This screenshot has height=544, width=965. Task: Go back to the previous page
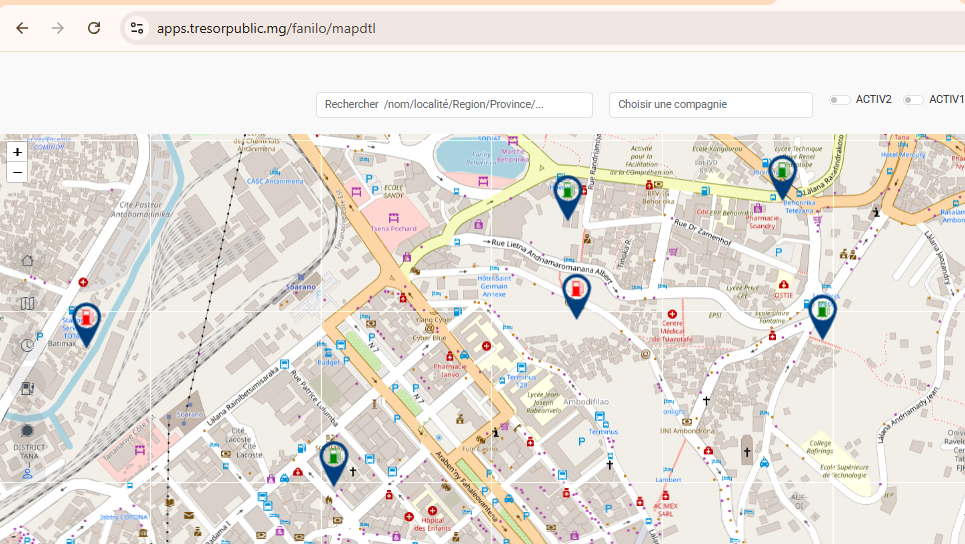[x=22, y=28]
